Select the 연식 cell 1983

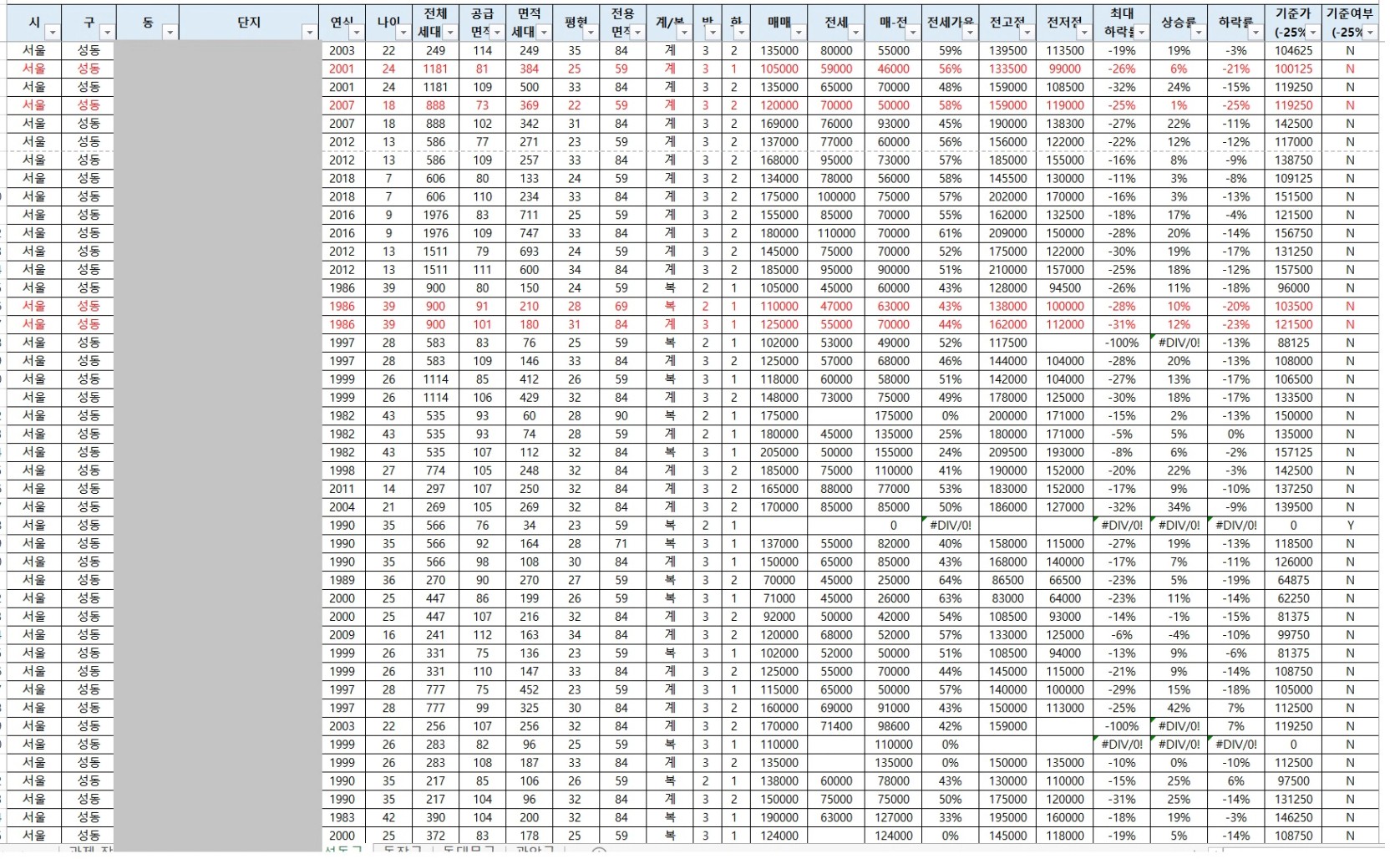click(342, 817)
